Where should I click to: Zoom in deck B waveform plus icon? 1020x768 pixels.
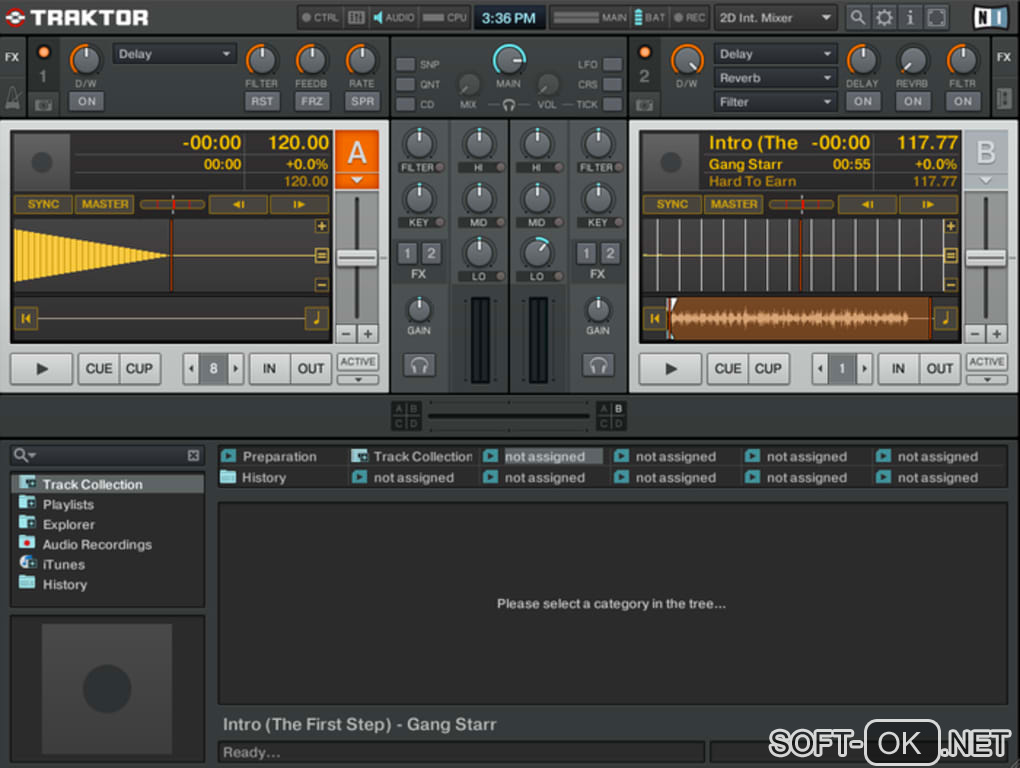(950, 226)
